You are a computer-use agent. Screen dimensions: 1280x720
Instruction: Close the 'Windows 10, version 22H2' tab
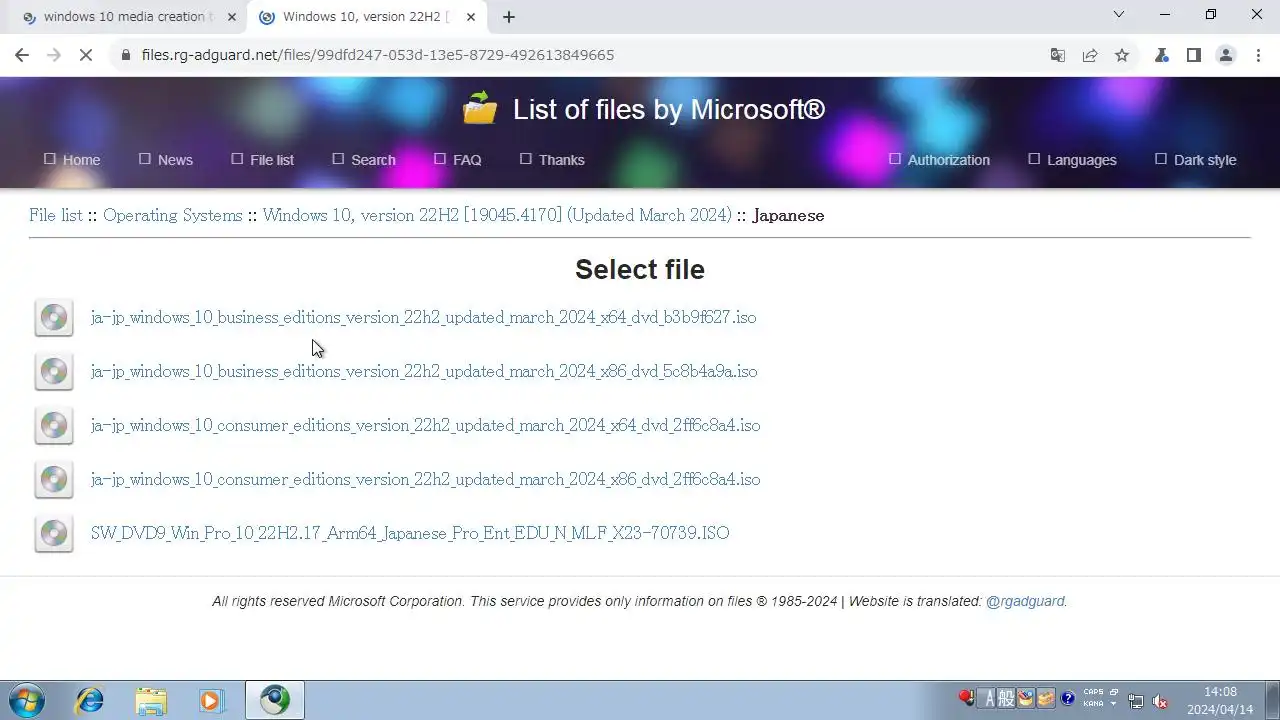[x=471, y=17]
